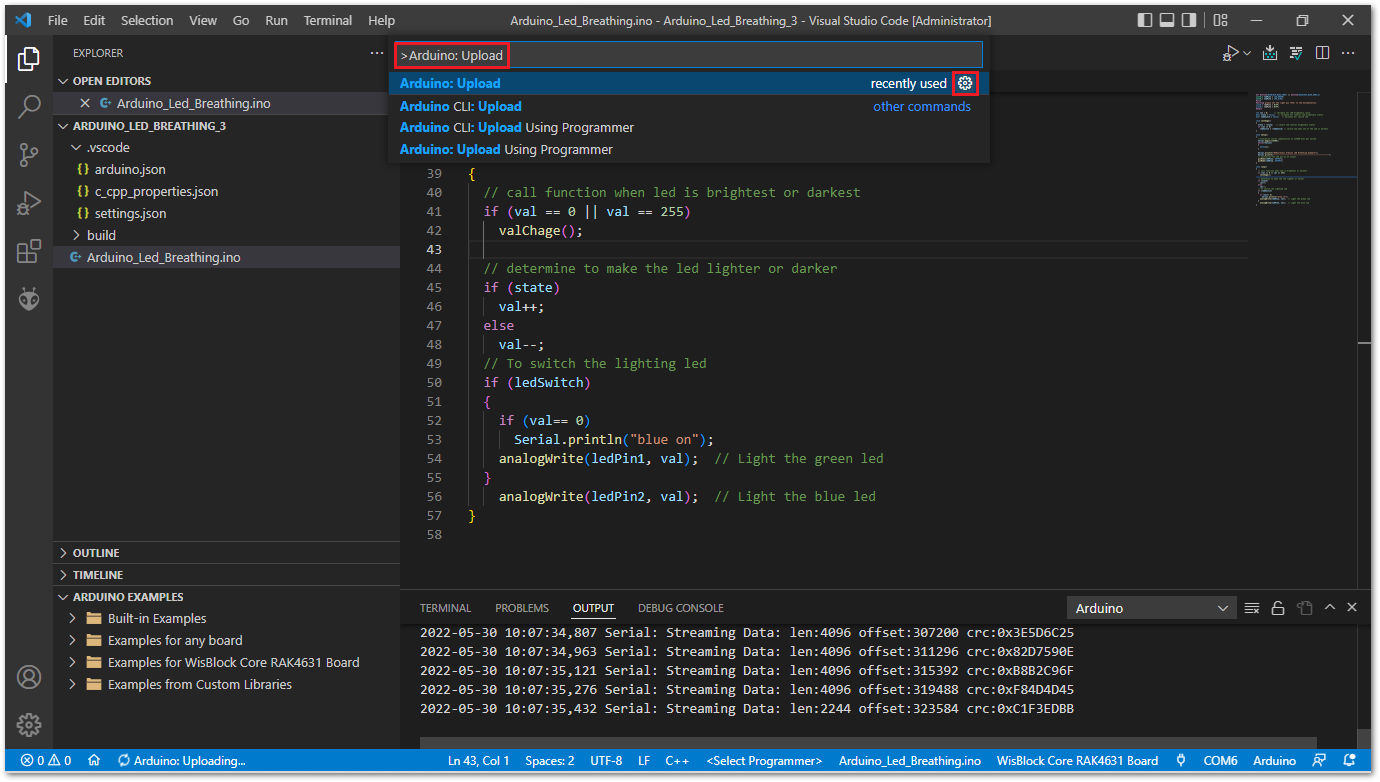
Task: Select Arduino: Upload Using Programmer command
Action: pos(689,149)
